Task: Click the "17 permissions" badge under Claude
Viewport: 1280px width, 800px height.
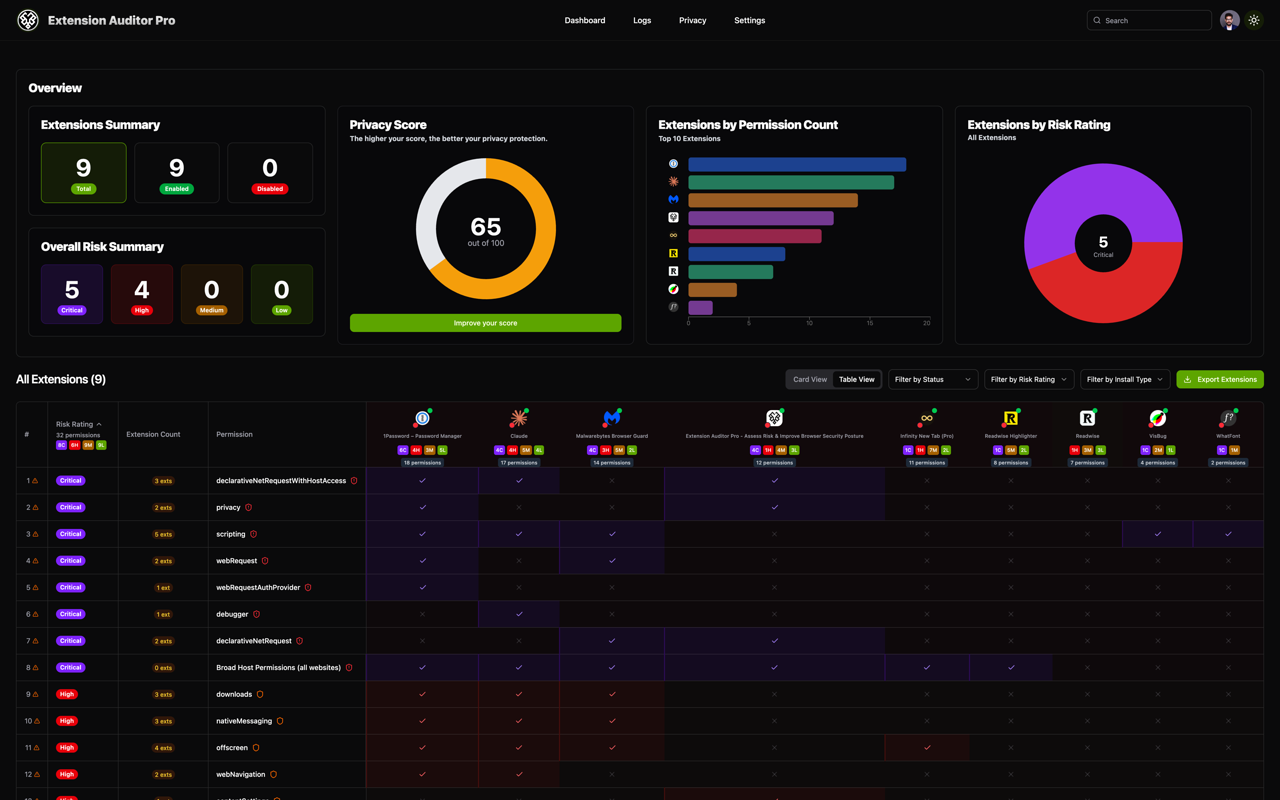Action: coord(518,463)
